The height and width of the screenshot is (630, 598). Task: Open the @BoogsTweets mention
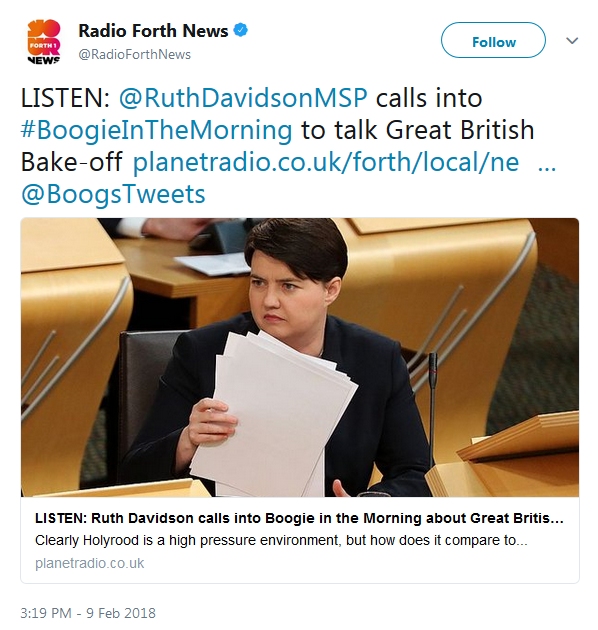113,194
